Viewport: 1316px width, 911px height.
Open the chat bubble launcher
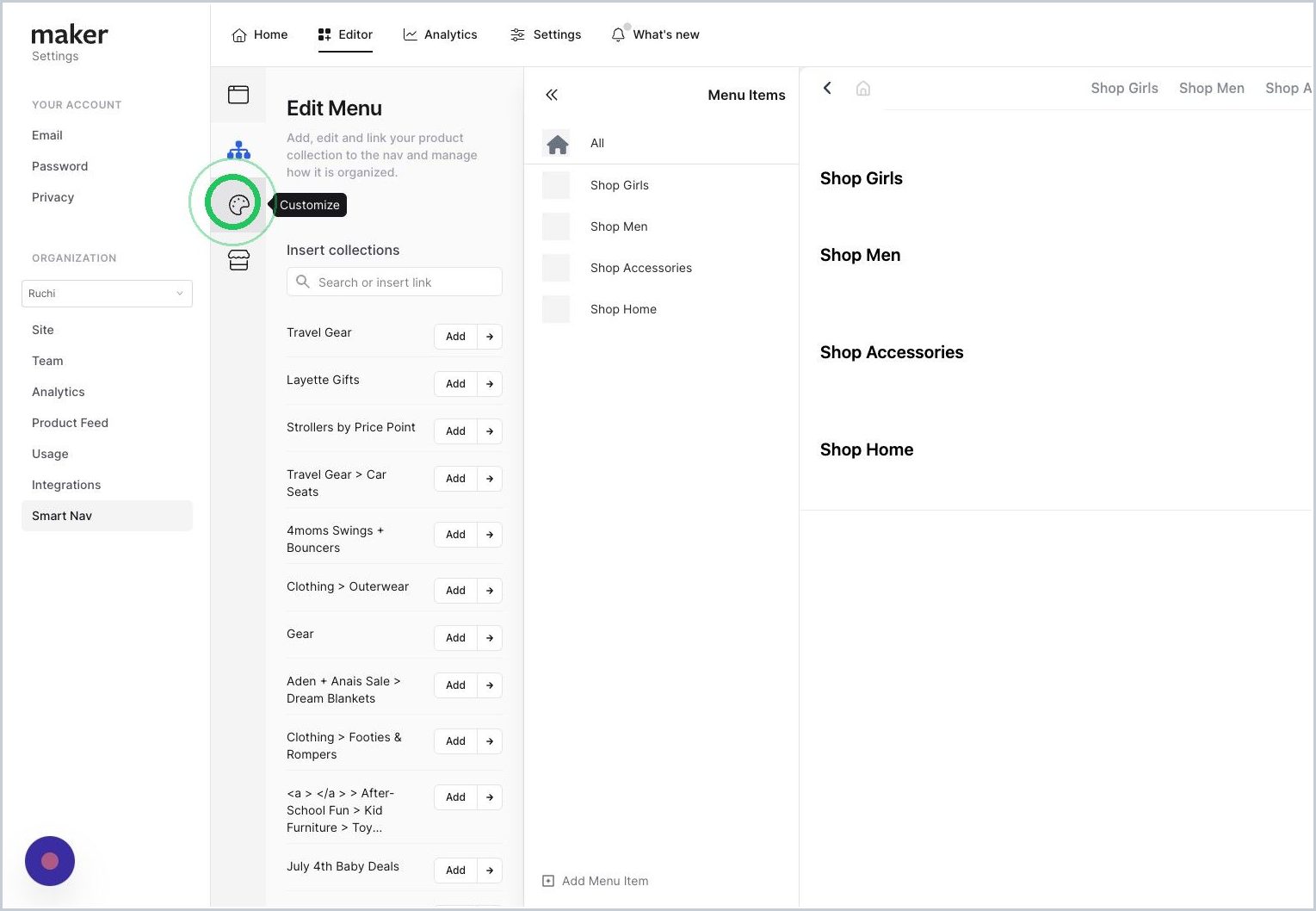pos(50,861)
